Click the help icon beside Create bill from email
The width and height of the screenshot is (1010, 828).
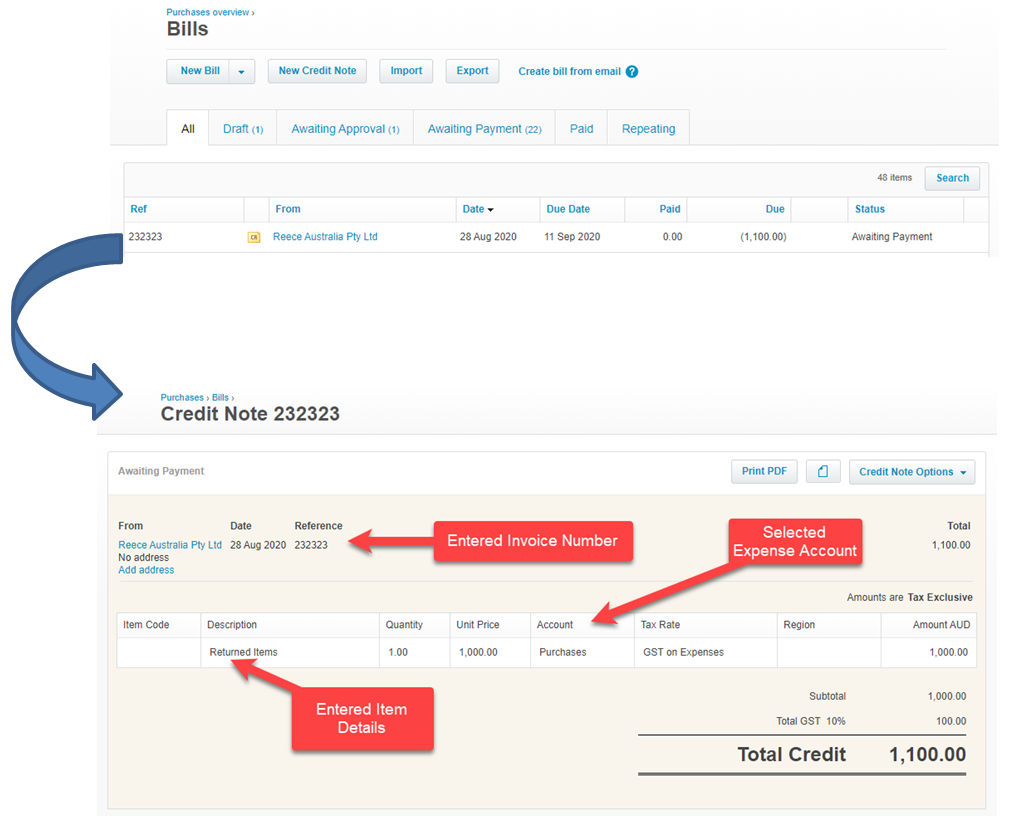tap(632, 72)
